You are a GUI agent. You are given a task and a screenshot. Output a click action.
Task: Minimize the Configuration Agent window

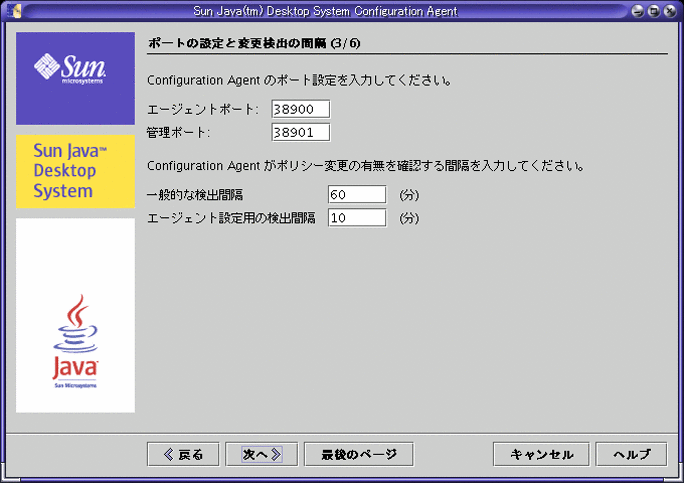coord(637,11)
